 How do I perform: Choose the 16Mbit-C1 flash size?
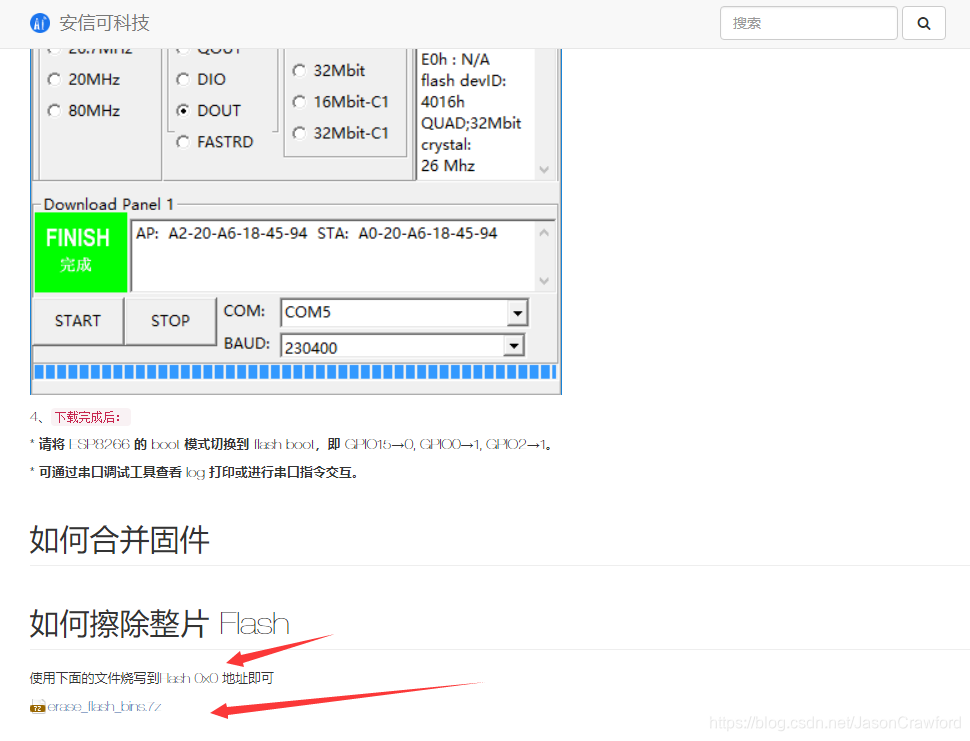(x=299, y=101)
